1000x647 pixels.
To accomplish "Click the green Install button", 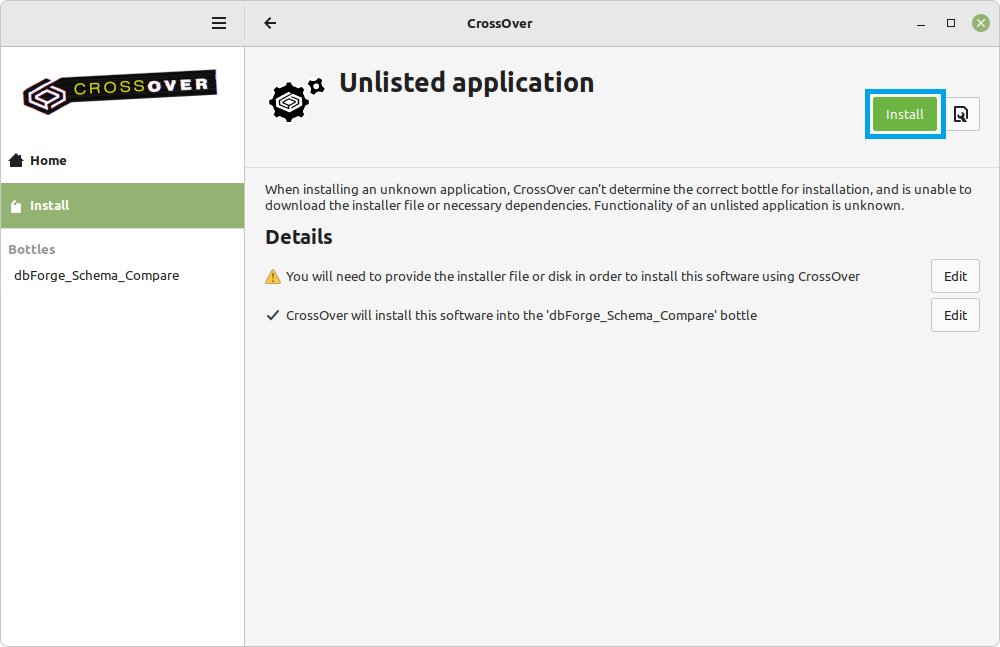I will (x=904, y=114).
